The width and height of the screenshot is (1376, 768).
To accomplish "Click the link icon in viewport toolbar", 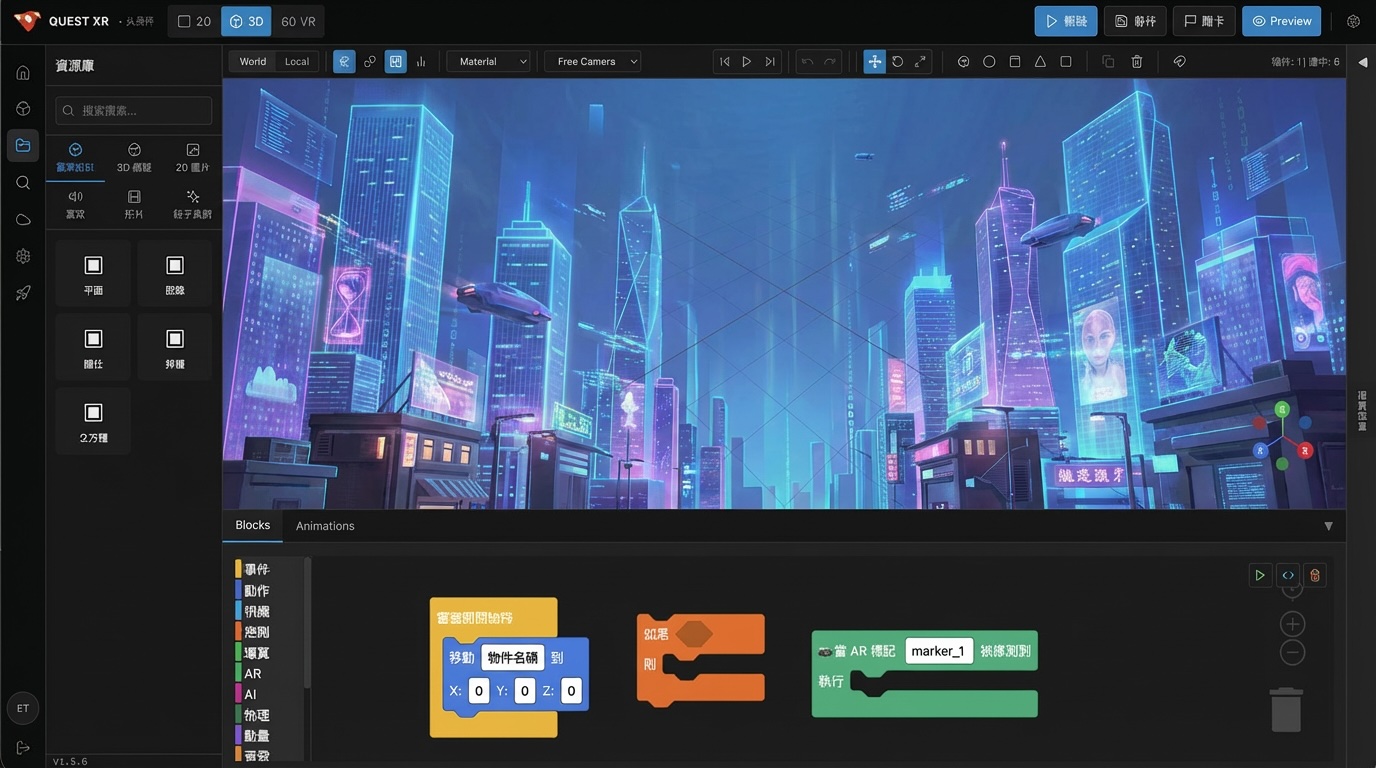I will pyautogui.click(x=370, y=61).
